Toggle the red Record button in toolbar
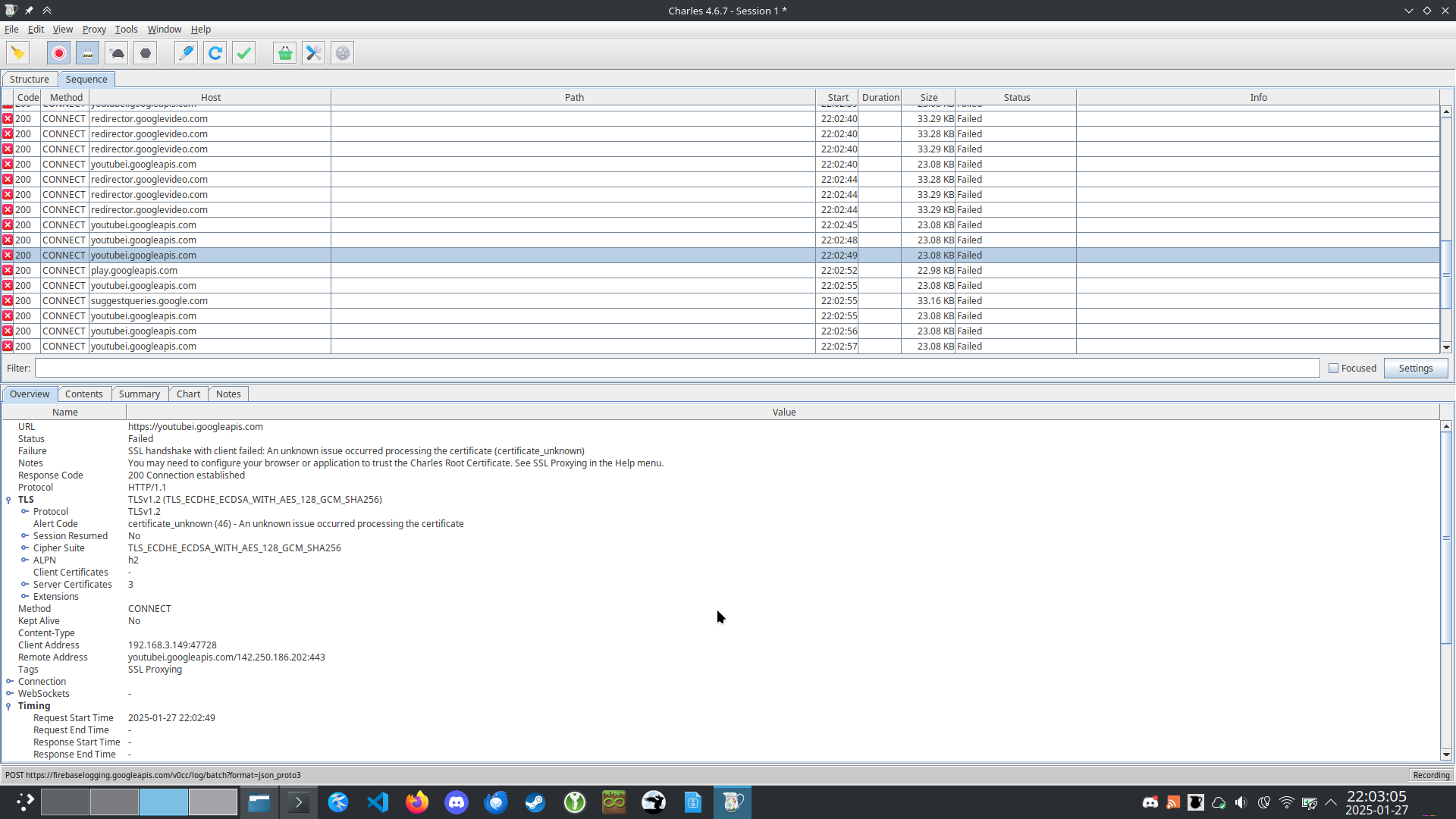This screenshot has height=819, width=1456. tap(59, 53)
